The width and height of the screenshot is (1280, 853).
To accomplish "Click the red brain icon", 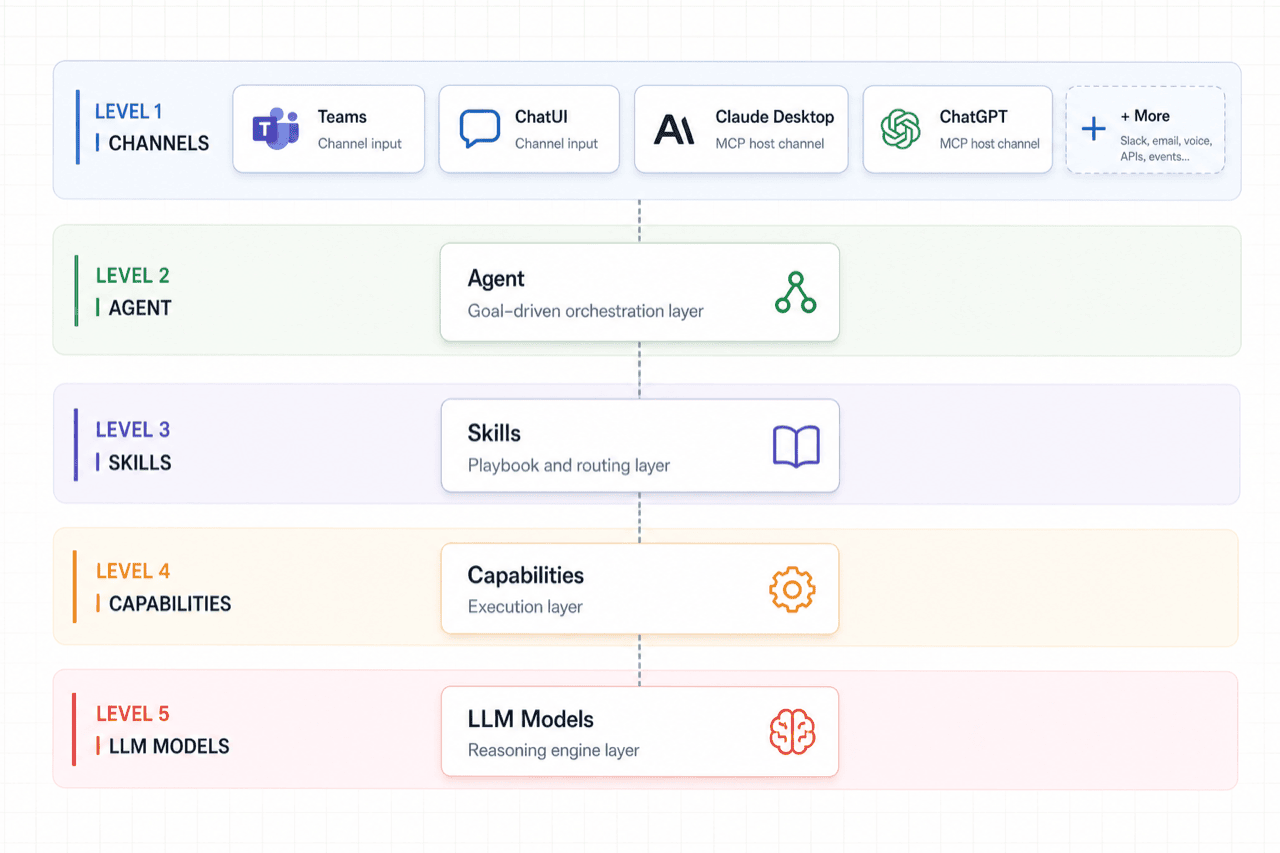I will (x=792, y=732).
